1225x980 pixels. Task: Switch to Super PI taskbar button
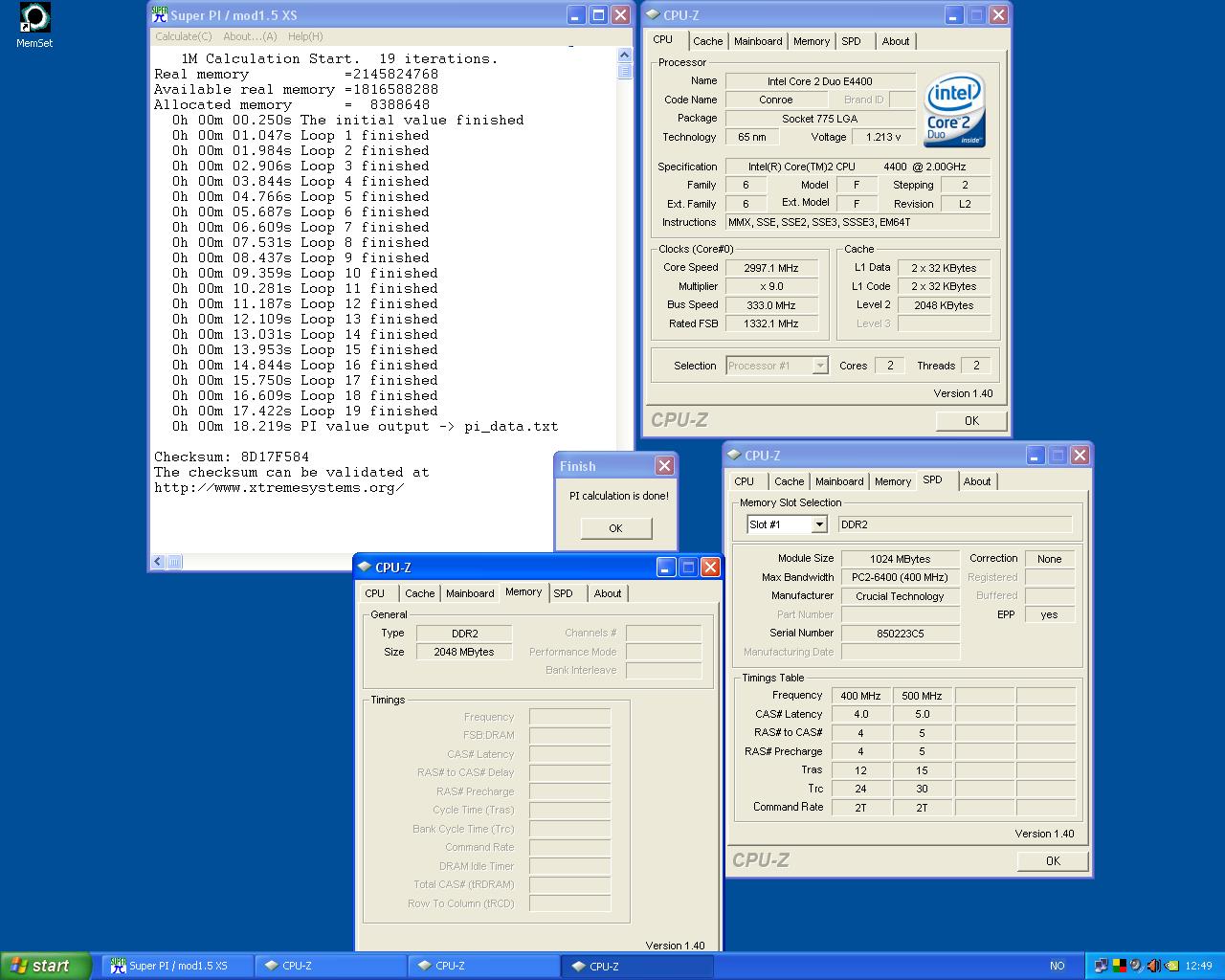pos(178,966)
